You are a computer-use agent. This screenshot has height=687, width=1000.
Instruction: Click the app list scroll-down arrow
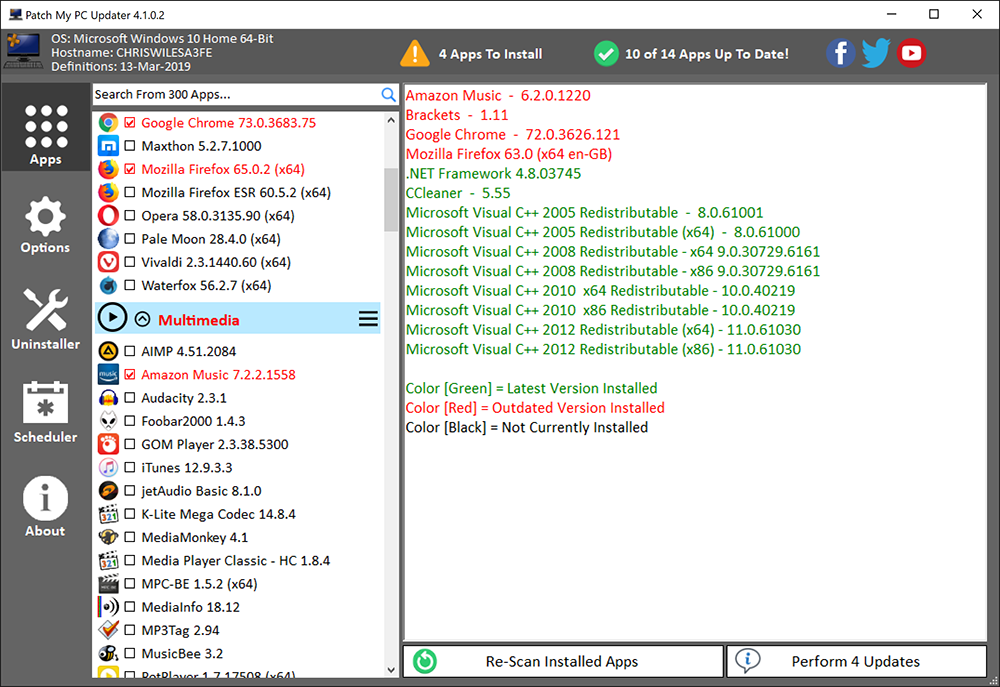[x=391, y=670]
